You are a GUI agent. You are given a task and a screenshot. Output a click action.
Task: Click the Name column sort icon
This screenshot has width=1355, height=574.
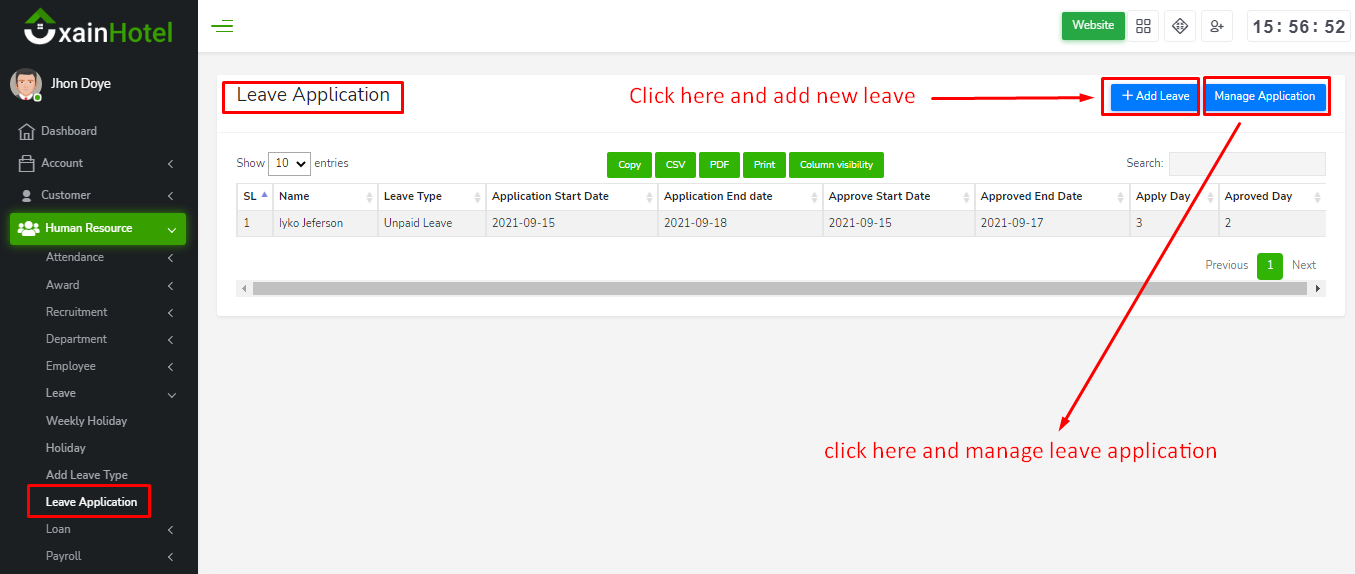370,197
